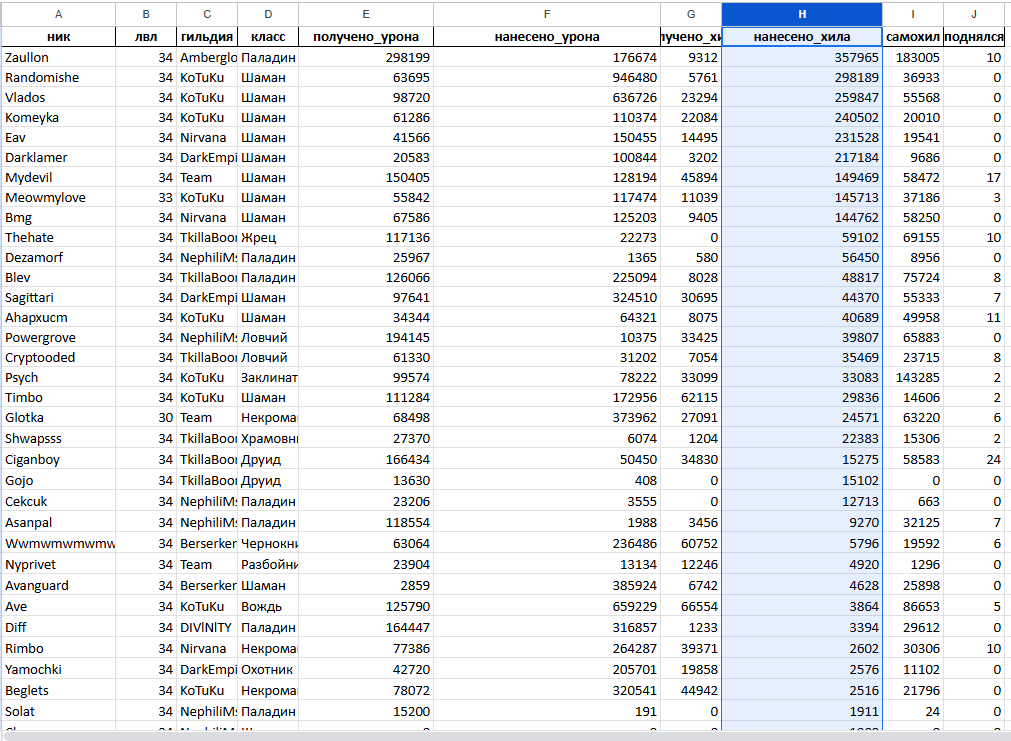Select the cell with nickname Darklamer
The image size is (1011, 741).
pos(58,157)
